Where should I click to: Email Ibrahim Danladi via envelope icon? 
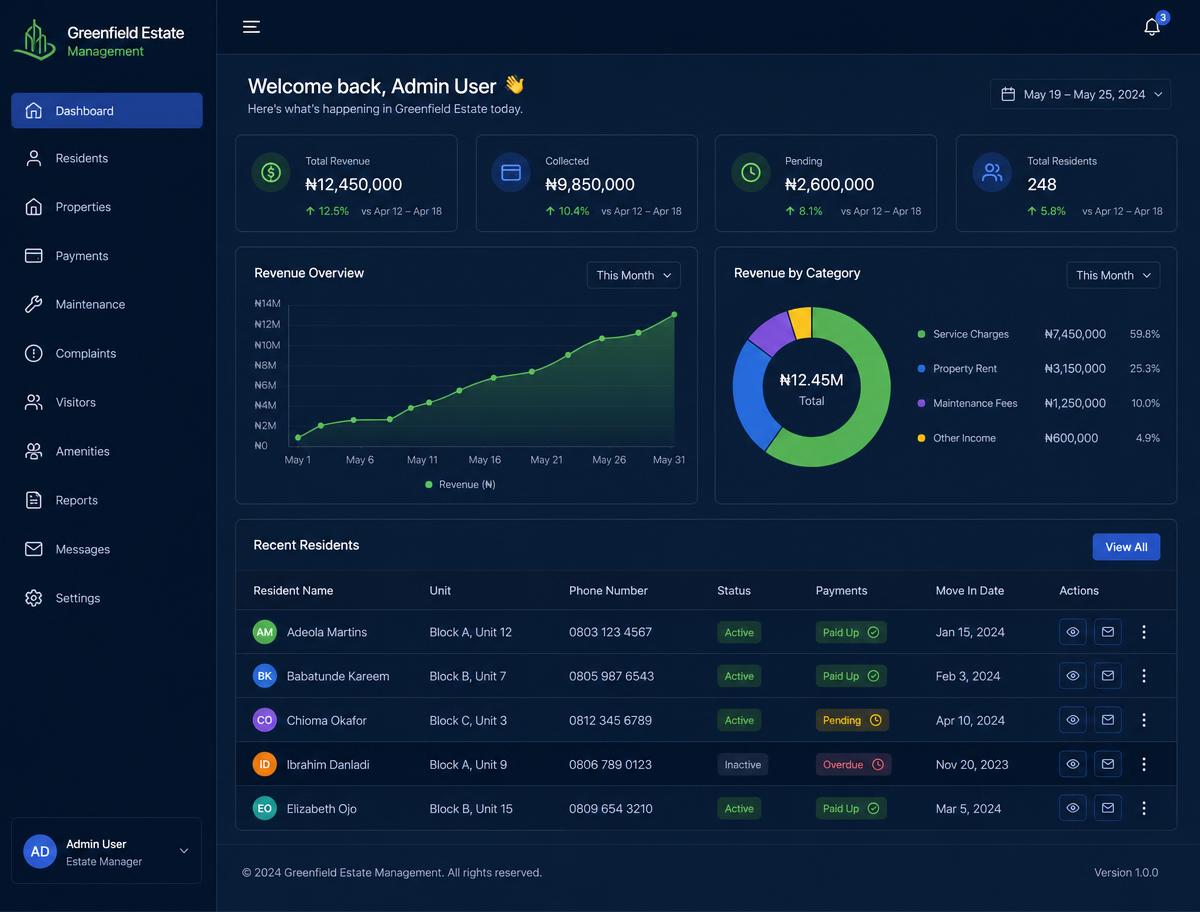[1108, 764]
